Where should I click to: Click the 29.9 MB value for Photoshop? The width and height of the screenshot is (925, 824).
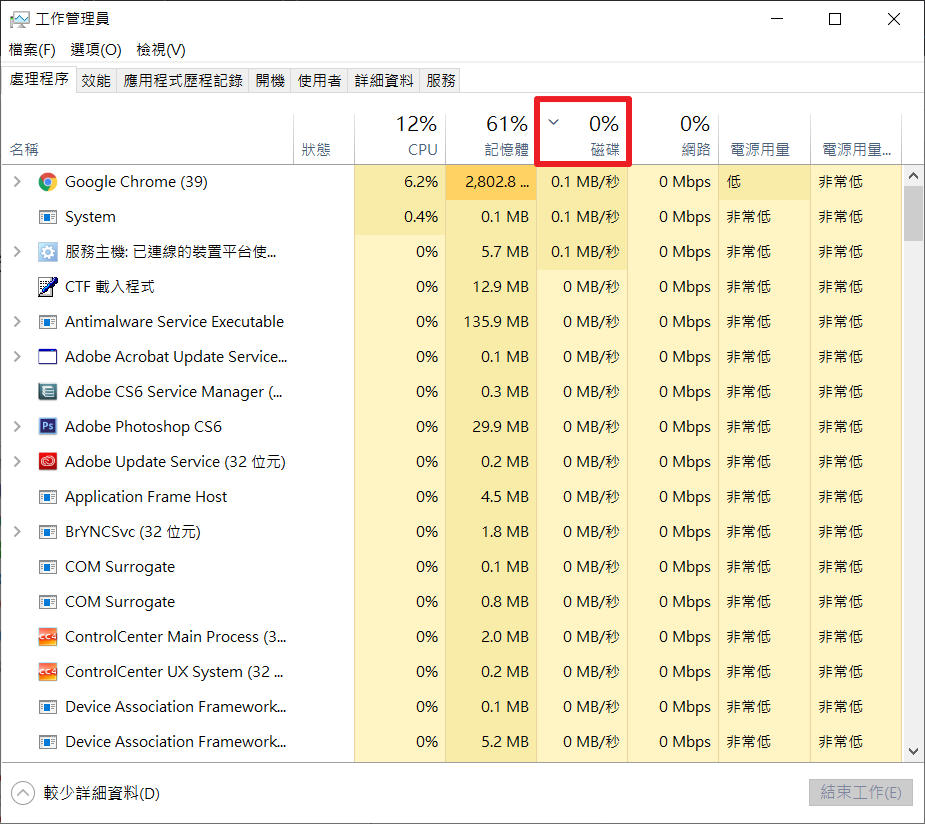pyautogui.click(x=500, y=426)
